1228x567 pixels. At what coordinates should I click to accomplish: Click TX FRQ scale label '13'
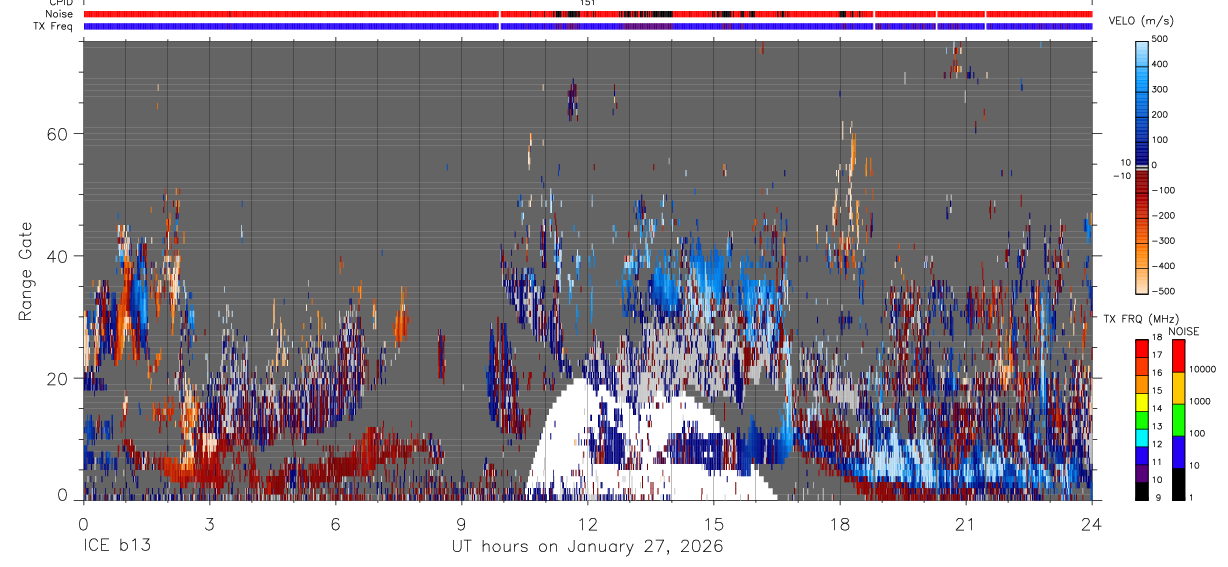(x=1158, y=428)
